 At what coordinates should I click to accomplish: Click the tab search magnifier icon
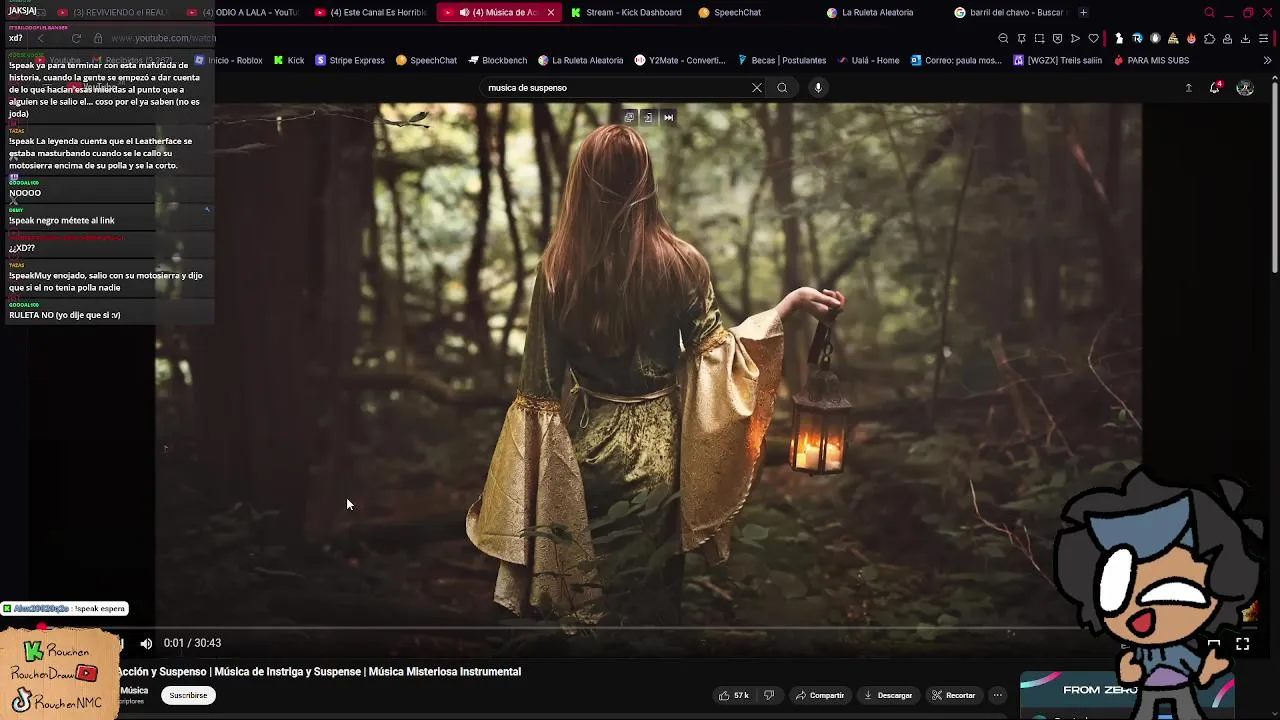point(1209,12)
